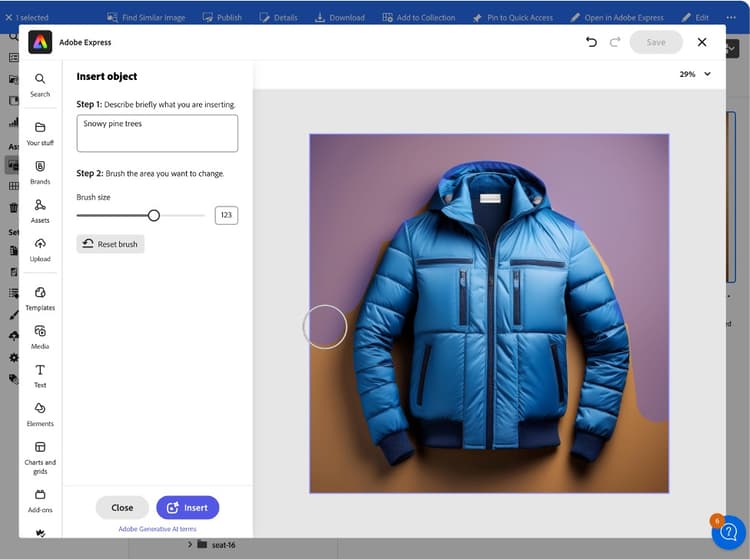The width and height of the screenshot is (750, 559).
Task: Close the Adobe Express editor dialog
Action: [x=702, y=42]
